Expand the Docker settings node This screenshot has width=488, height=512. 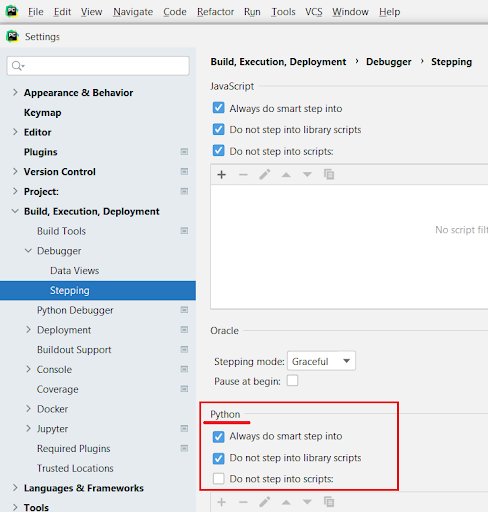pyautogui.click(x=28, y=409)
